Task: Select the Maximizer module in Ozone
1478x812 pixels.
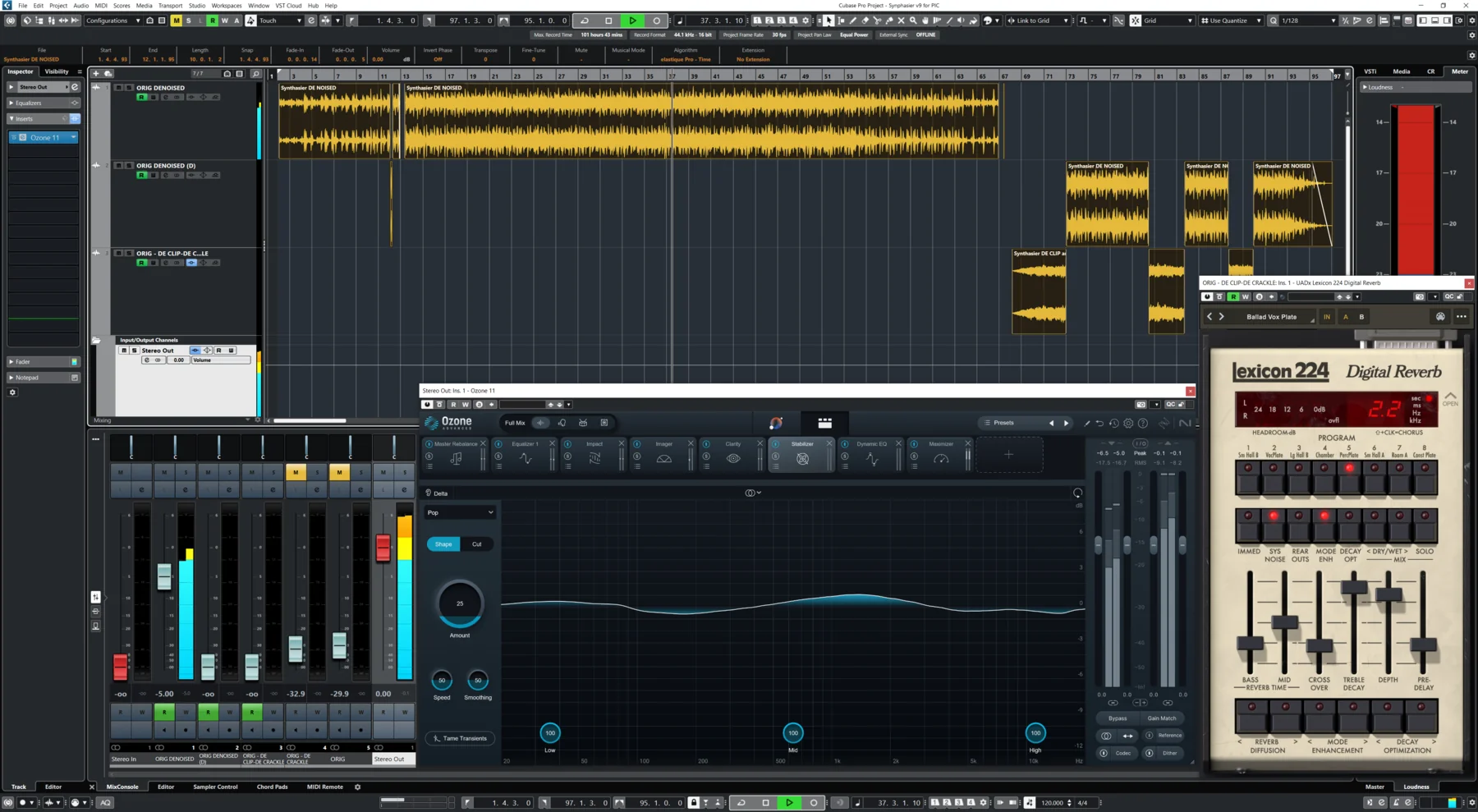Action: click(941, 443)
